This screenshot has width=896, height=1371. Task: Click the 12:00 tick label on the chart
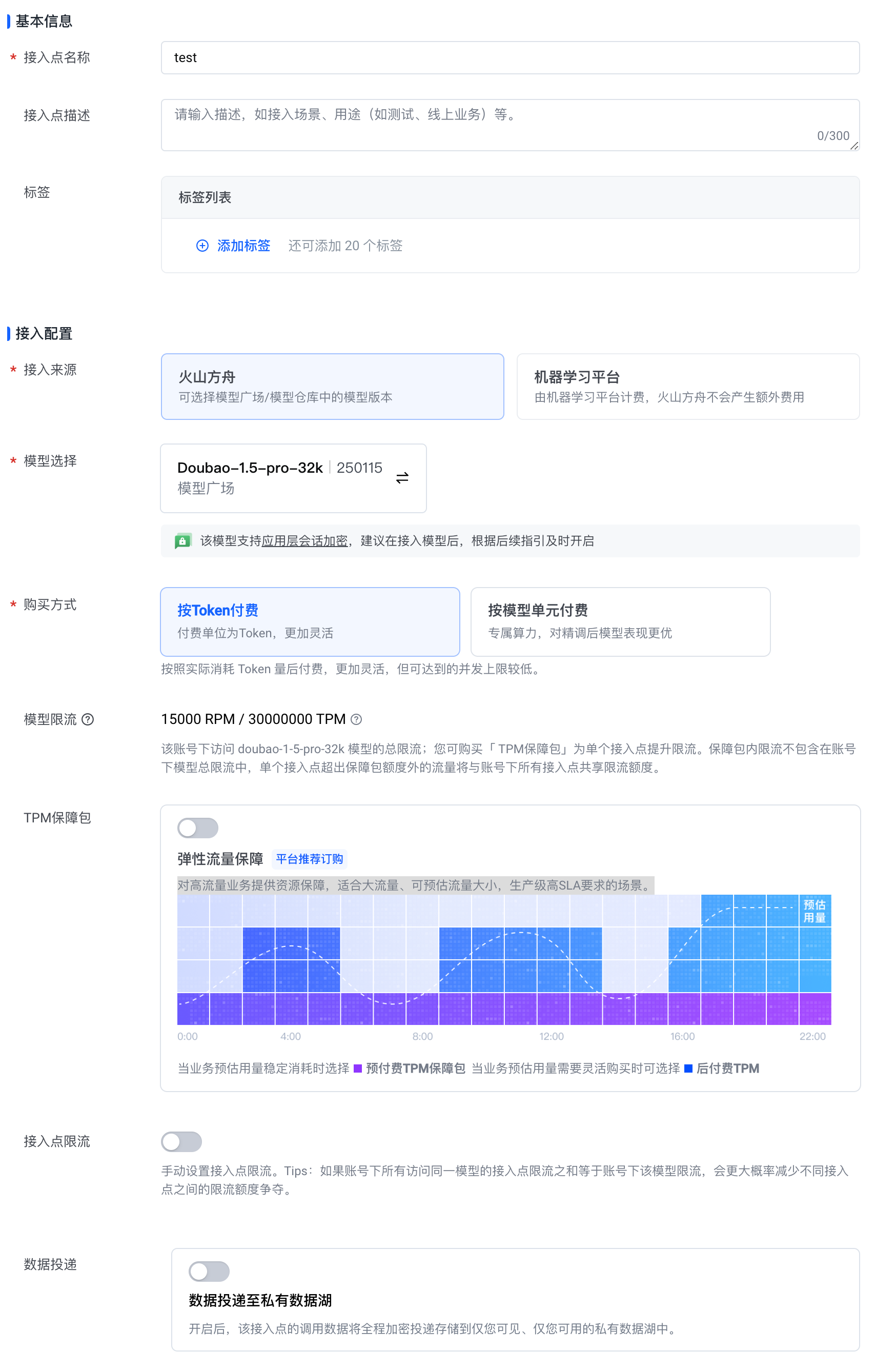551,1036
